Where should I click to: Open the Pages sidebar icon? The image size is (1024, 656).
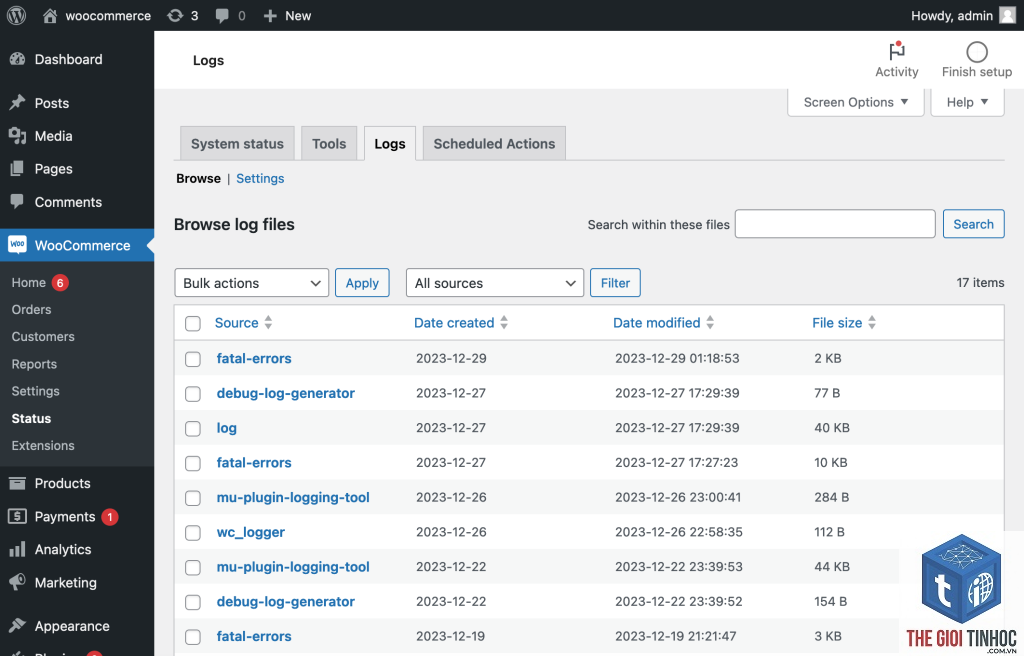(x=17, y=169)
